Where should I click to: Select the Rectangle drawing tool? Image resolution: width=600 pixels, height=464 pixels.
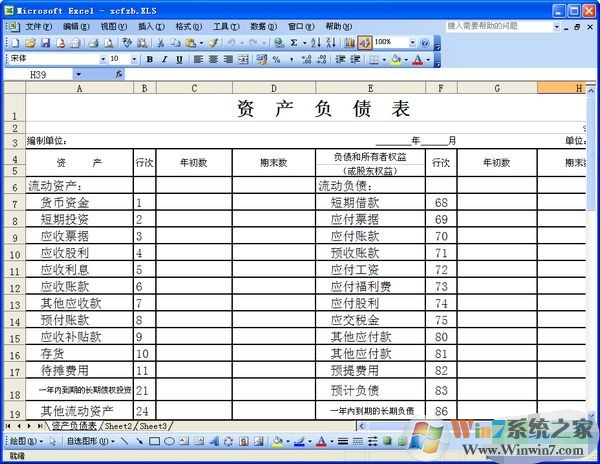tap(154, 441)
